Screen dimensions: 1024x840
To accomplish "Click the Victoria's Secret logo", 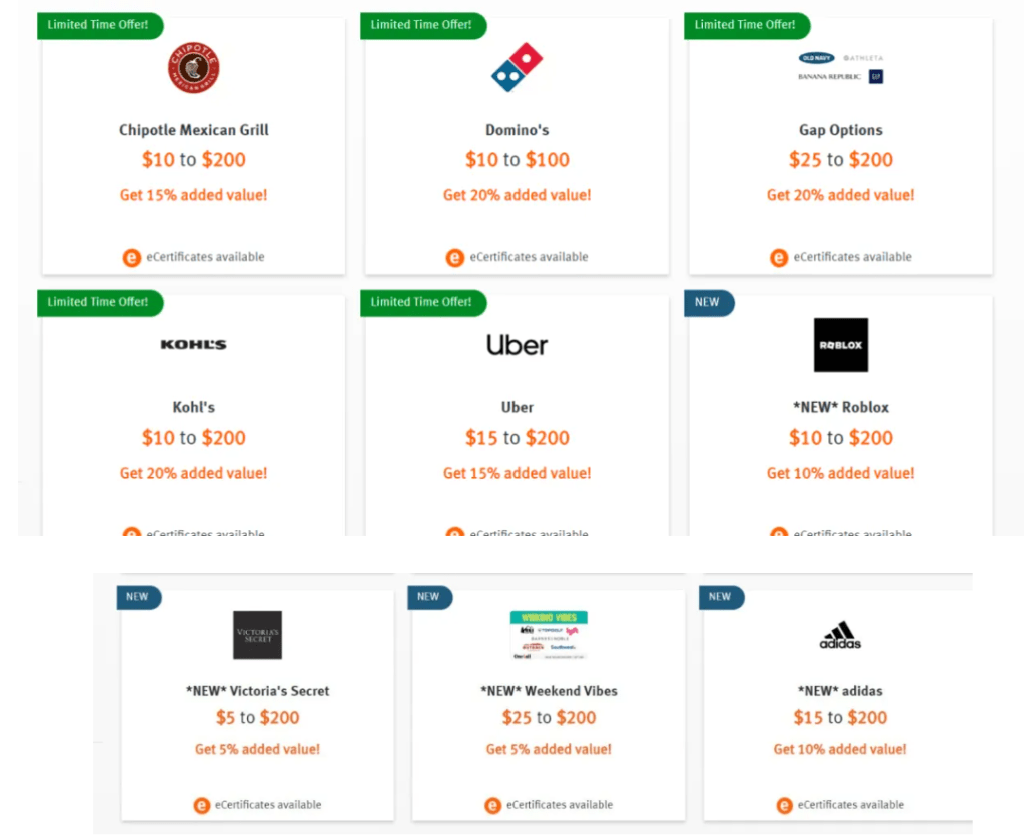I will (x=257, y=635).
